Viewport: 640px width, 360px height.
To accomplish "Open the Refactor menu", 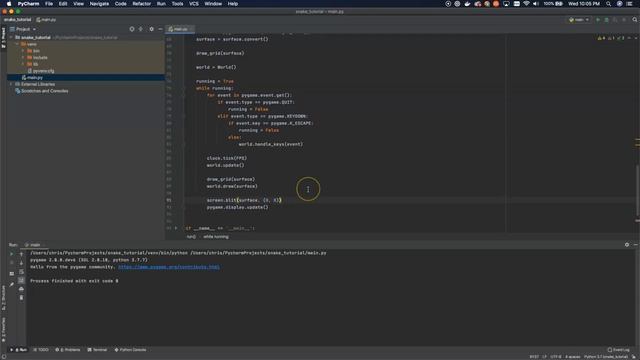I will (142, 4).
